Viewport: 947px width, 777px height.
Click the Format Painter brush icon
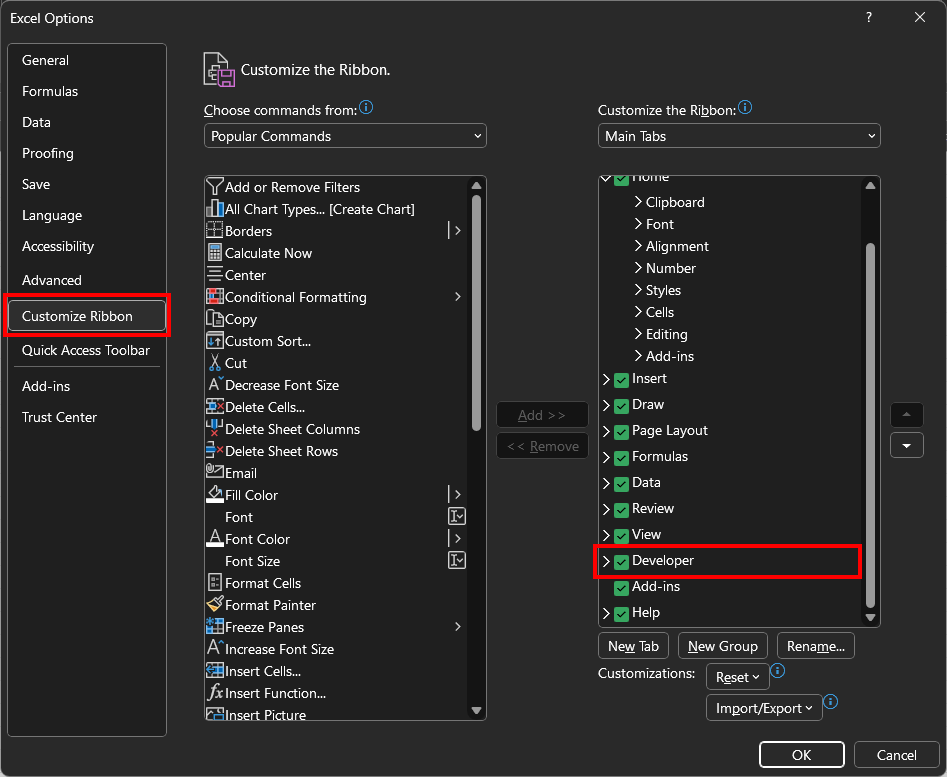(x=214, y=605)
